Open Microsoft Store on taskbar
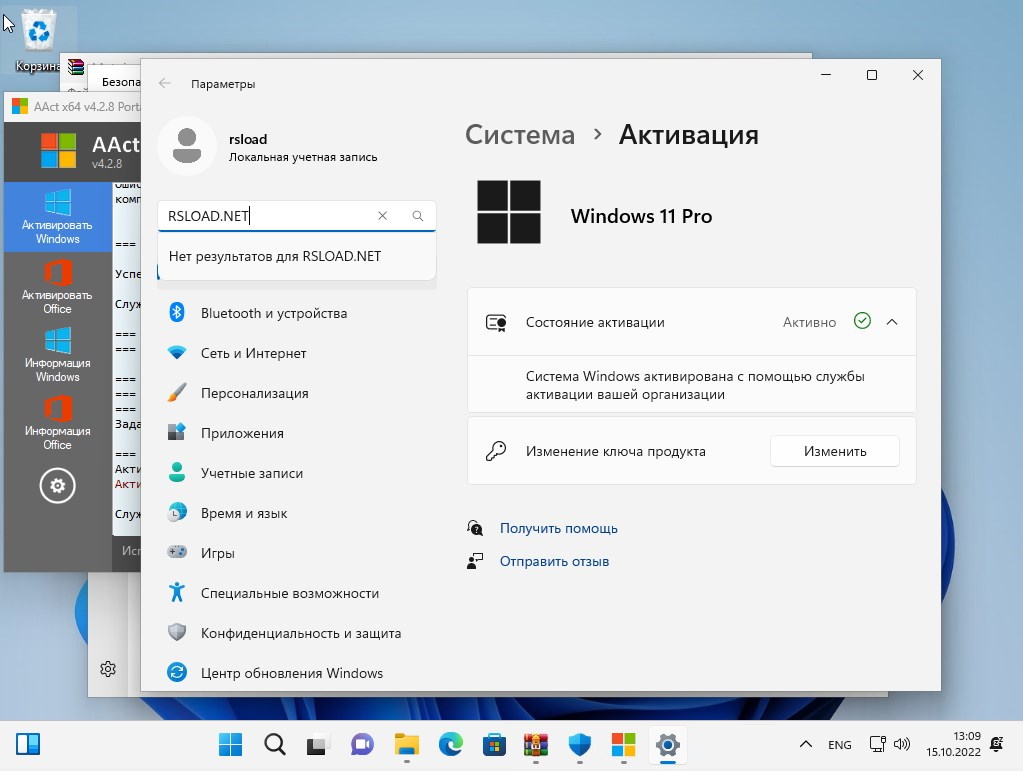Screen dimensions: 1023x771 (494, 744)
